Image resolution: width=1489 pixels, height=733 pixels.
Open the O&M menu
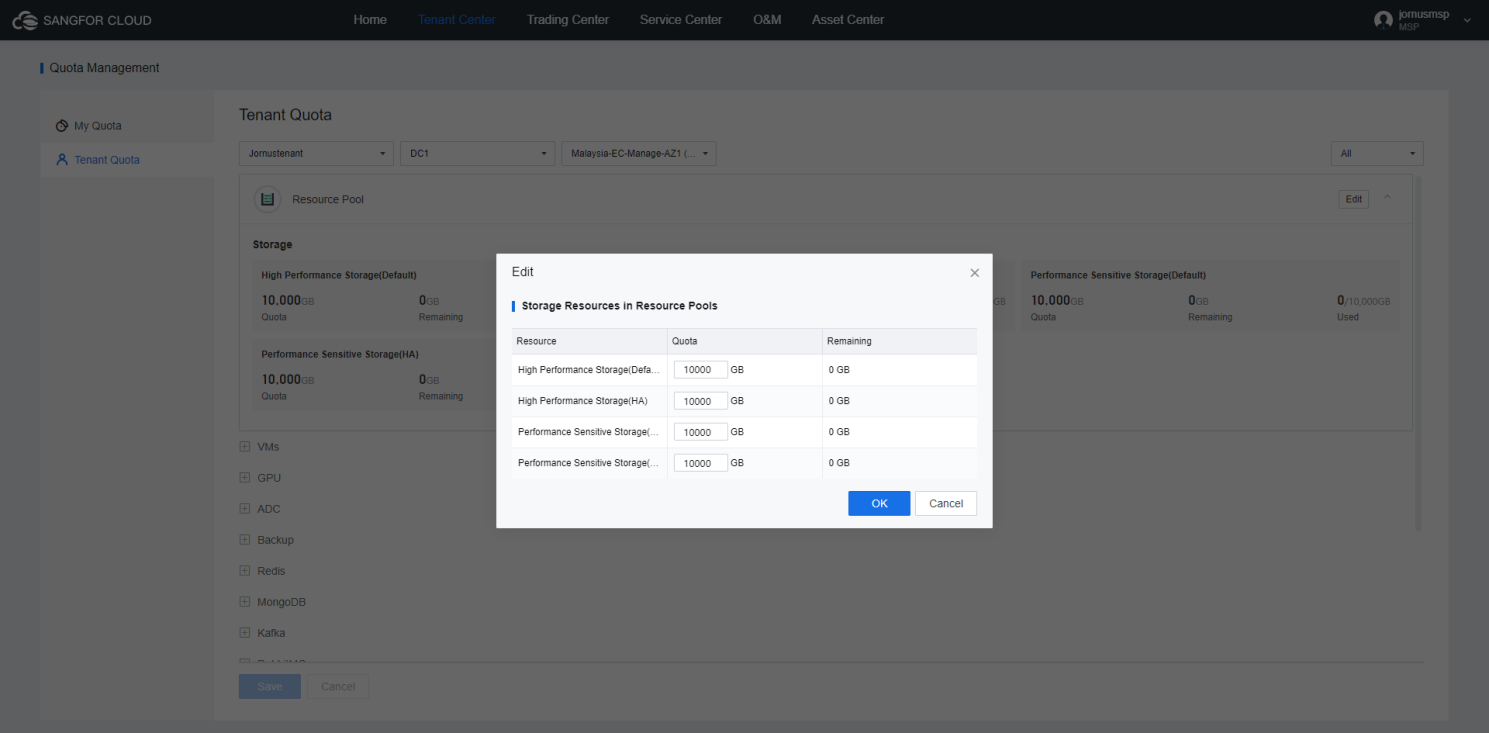767,20
